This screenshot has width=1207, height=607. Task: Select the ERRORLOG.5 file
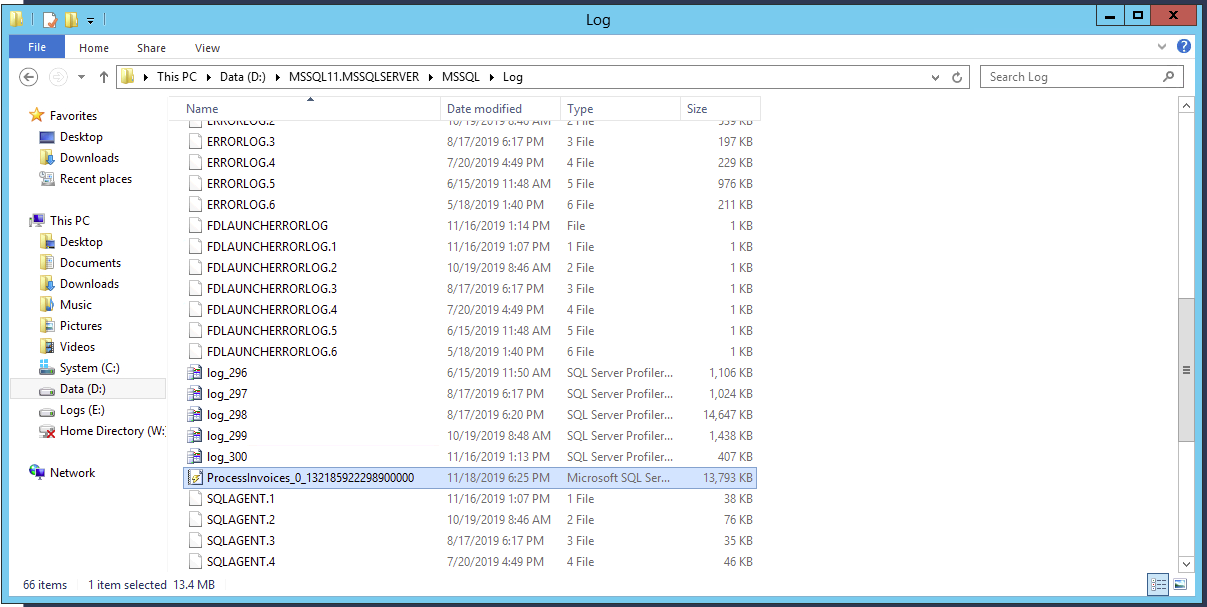click(x=240, y=184)
